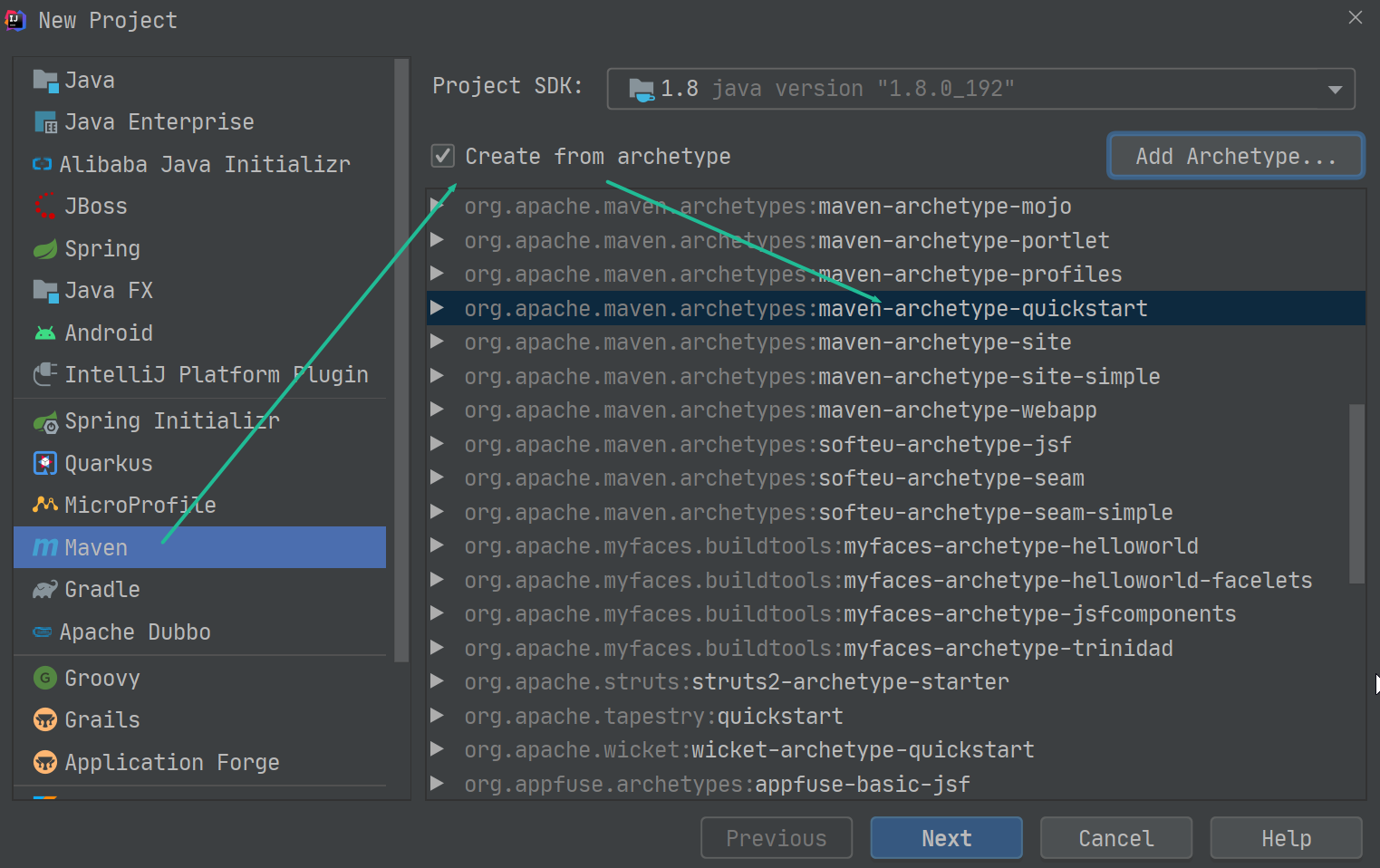Viewport: 1380px width, 868px height.
Task: Select Groovy project type
Action: (200, 678)
